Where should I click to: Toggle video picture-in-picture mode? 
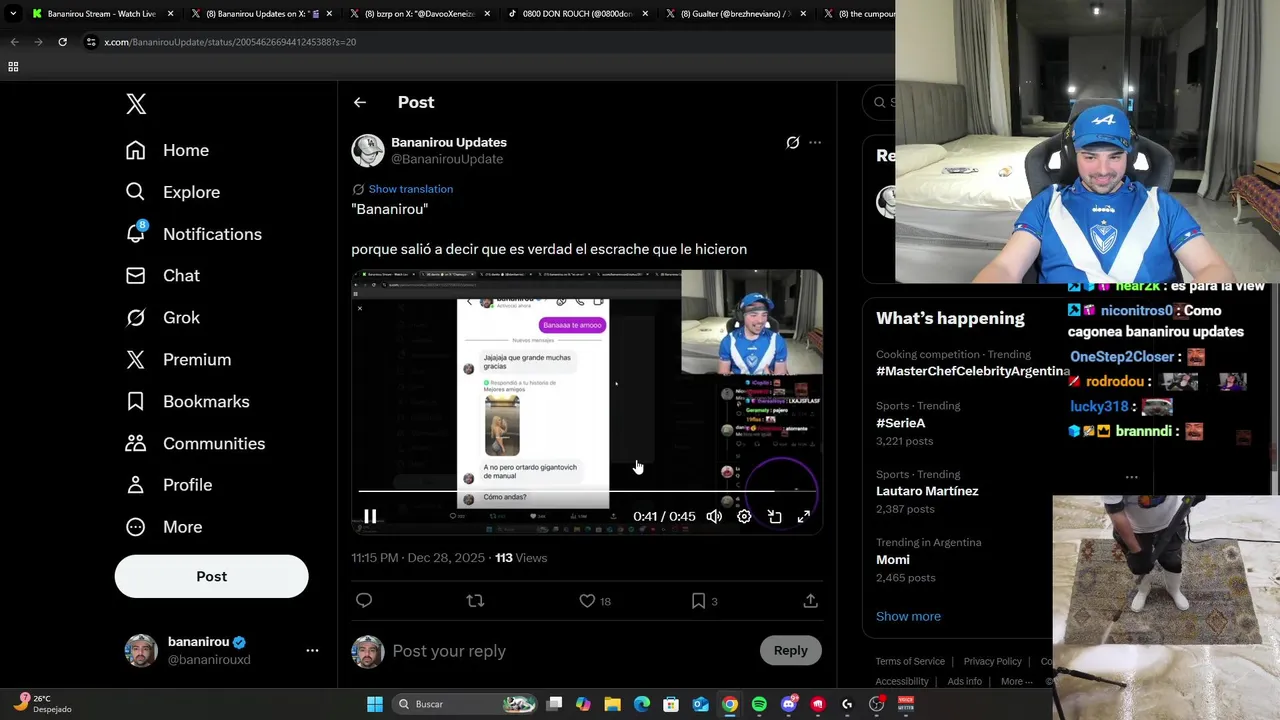(774, 517)
